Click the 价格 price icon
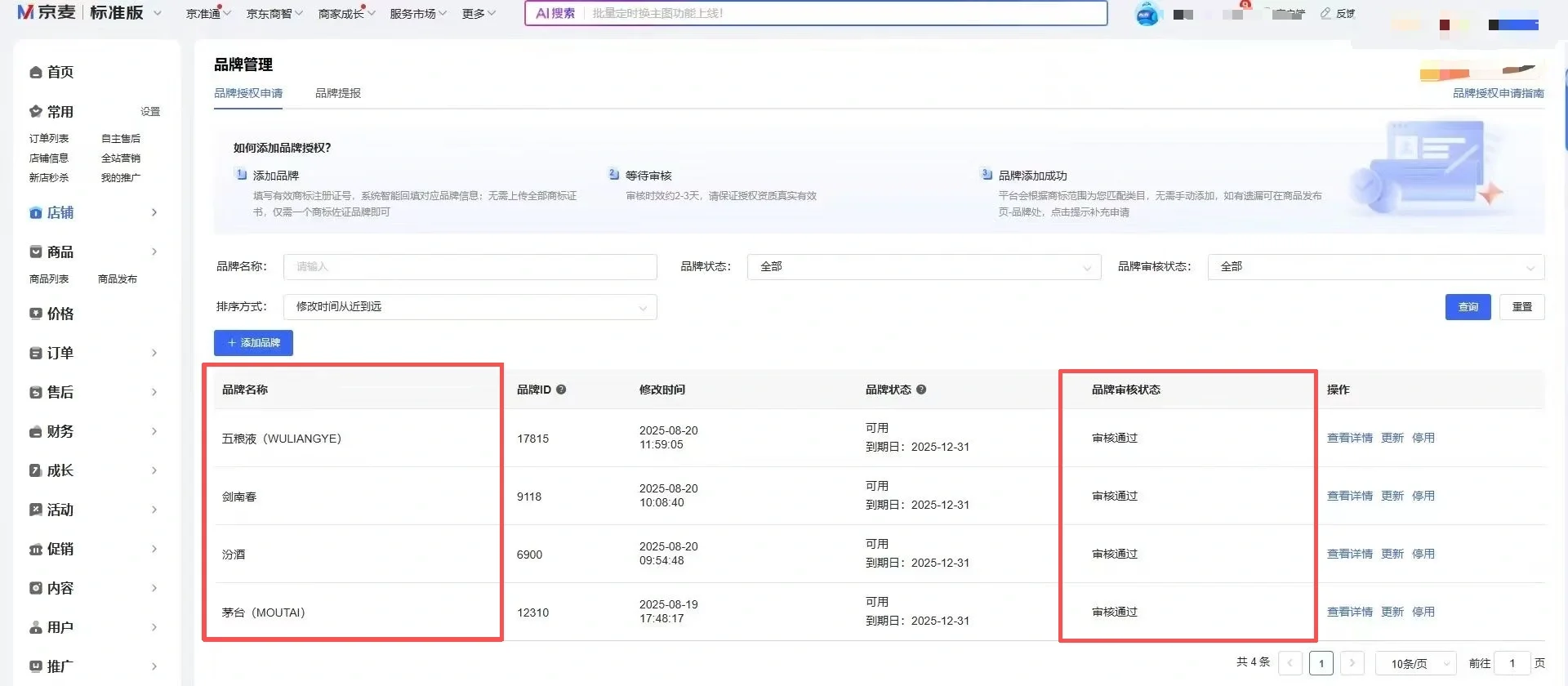Viewport: 1568px width, 686px height. coord(36,314)
